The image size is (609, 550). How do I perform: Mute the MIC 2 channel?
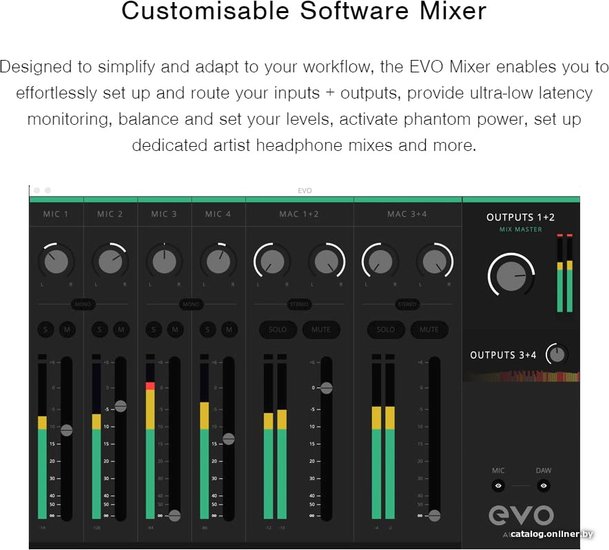click(x=121, y=330)
